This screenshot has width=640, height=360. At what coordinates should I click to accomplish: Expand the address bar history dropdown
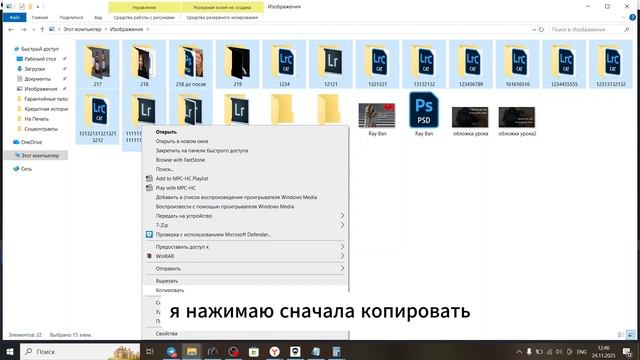click(x=534, y=29)
